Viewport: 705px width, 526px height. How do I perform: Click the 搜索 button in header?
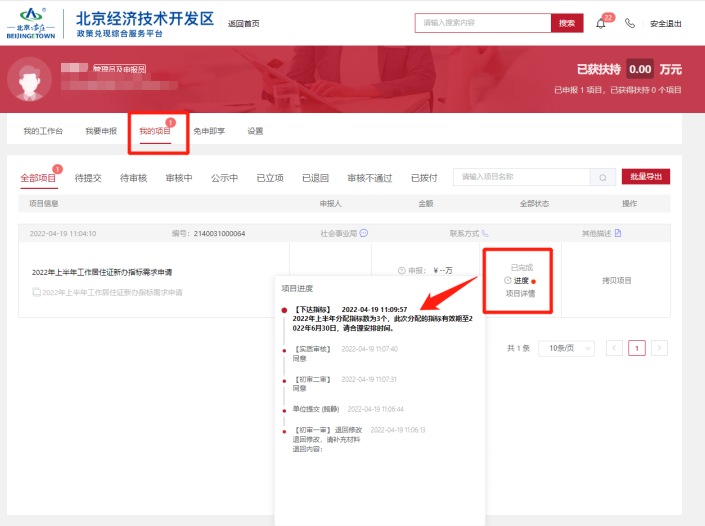coord(567,23)
